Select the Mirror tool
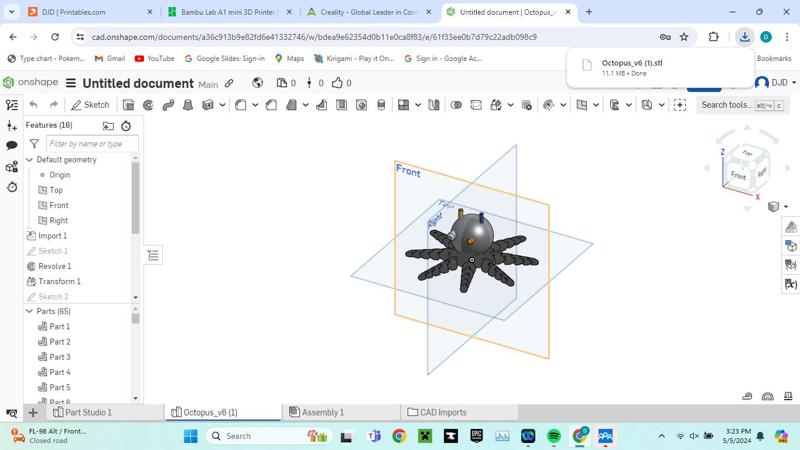 pyautogui.click(x=434, y=105)
